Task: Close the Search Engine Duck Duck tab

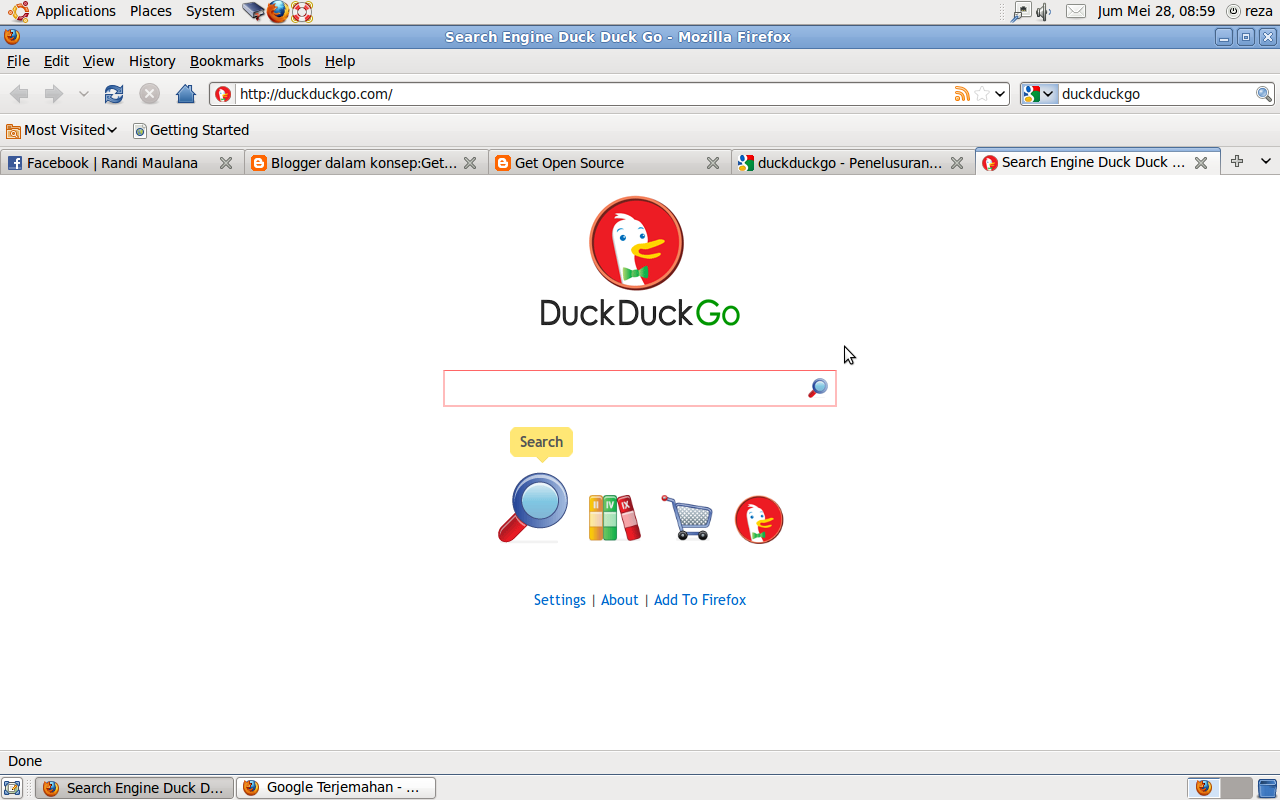Action: [1201, 163]
